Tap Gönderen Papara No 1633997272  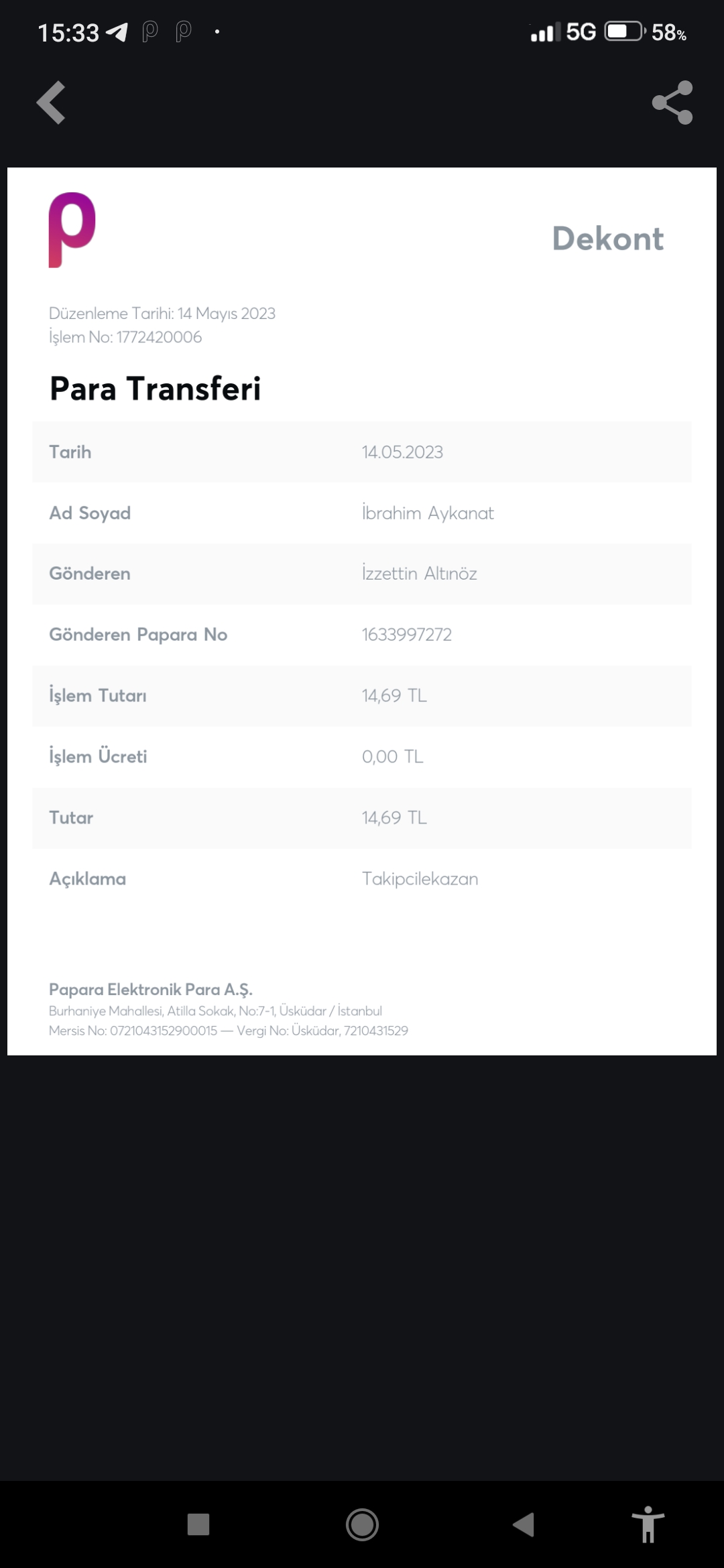pyautogui.click(x=407, y=635)
